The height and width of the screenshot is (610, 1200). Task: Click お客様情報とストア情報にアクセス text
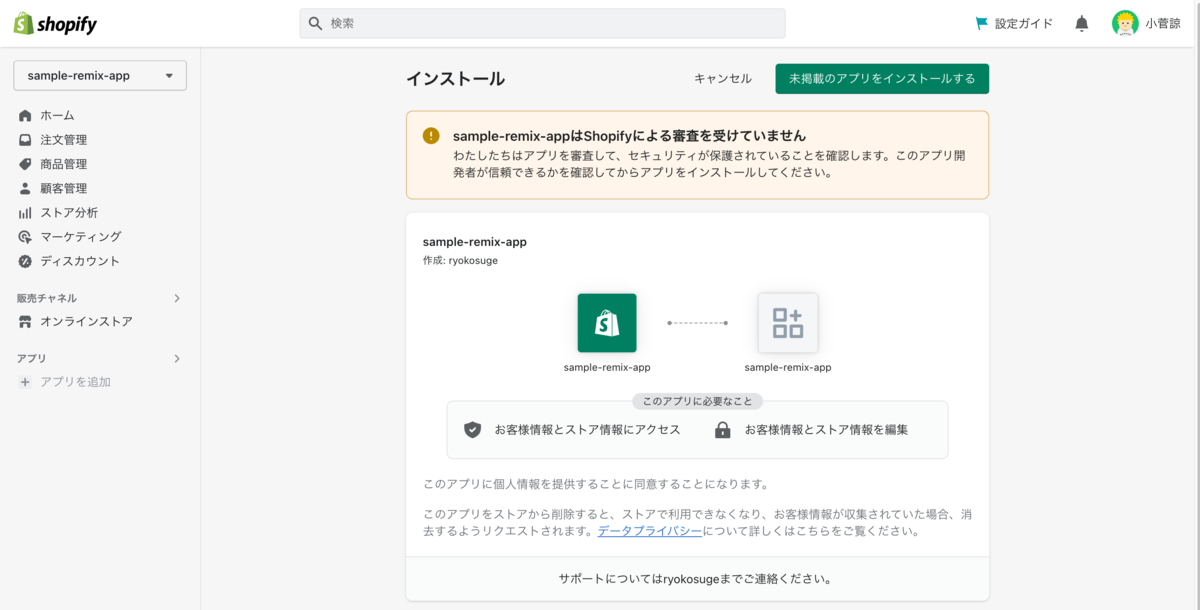pos(587,430)
